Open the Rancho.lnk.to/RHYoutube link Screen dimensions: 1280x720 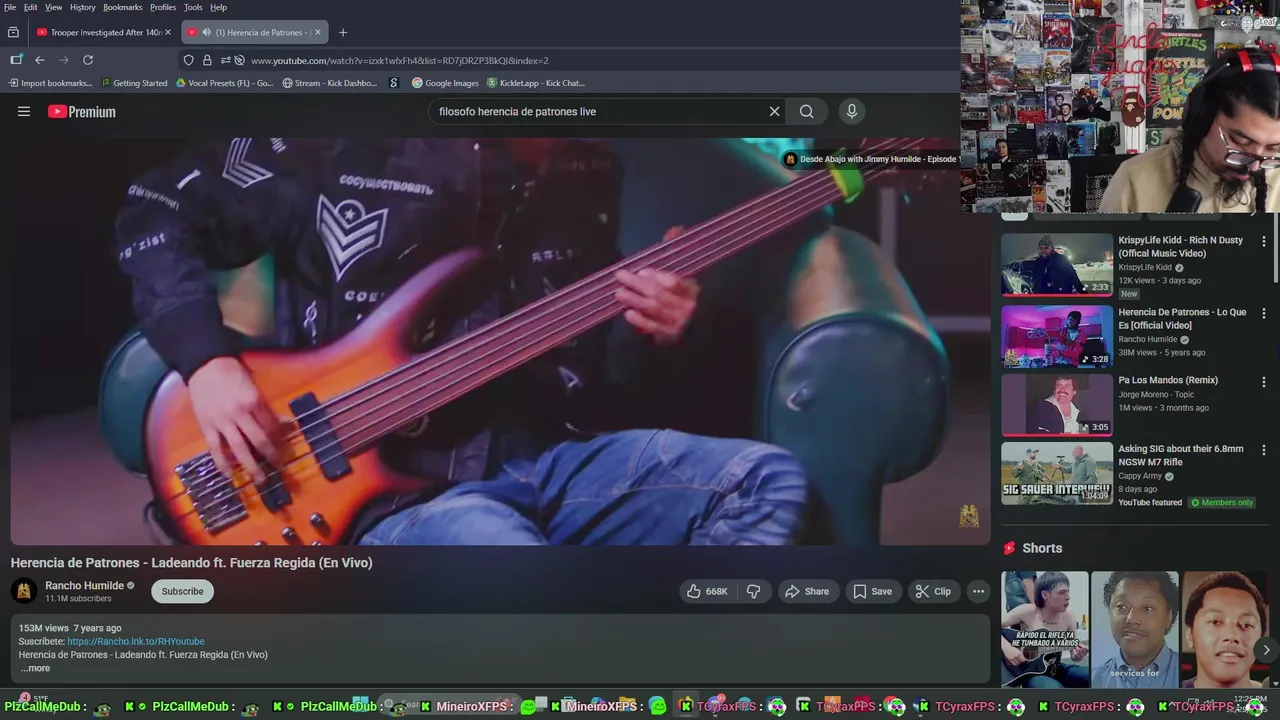point(136,642)
